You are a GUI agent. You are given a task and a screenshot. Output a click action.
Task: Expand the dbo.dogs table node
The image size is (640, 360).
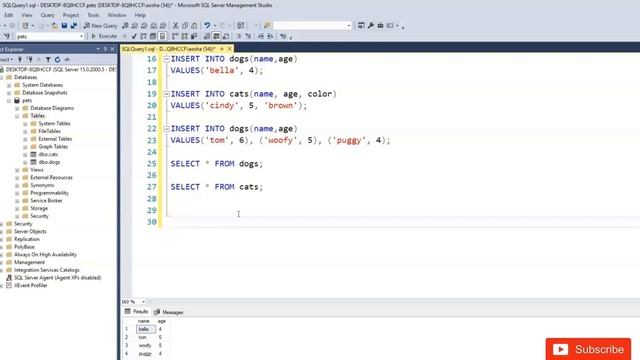click(x=25, y=162)
